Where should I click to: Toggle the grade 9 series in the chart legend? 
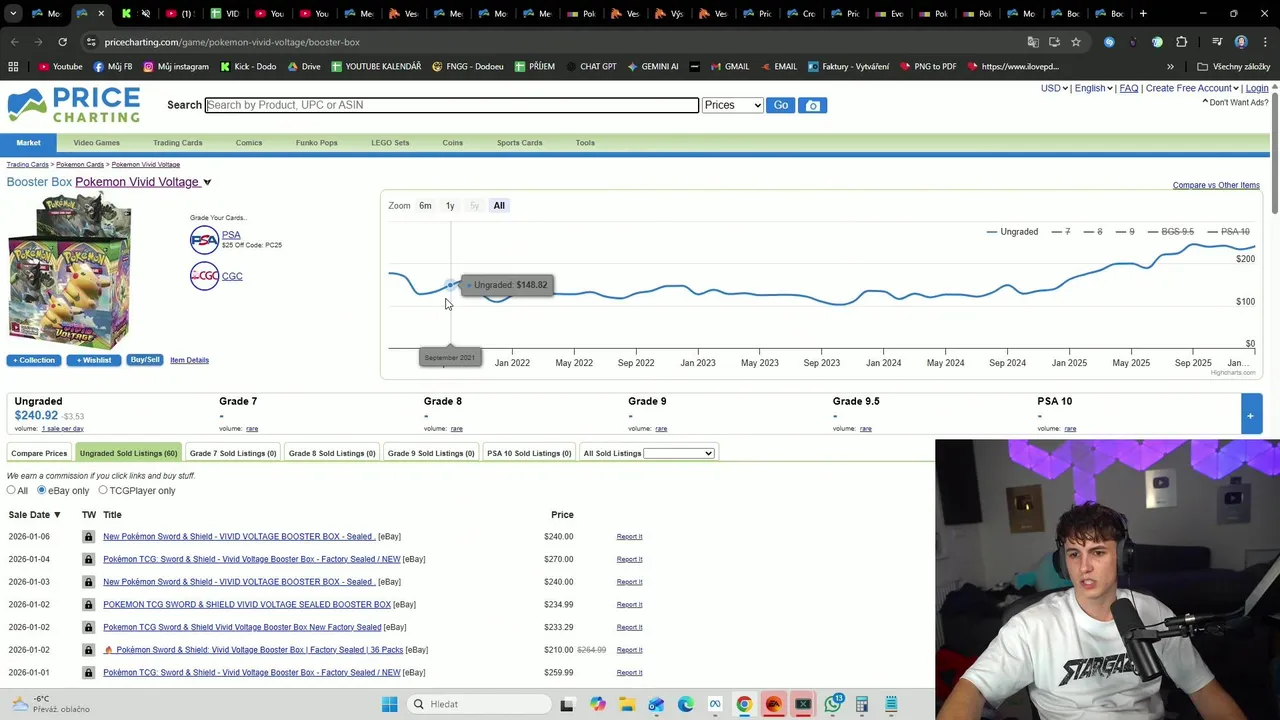click(x=1125, y=232)
